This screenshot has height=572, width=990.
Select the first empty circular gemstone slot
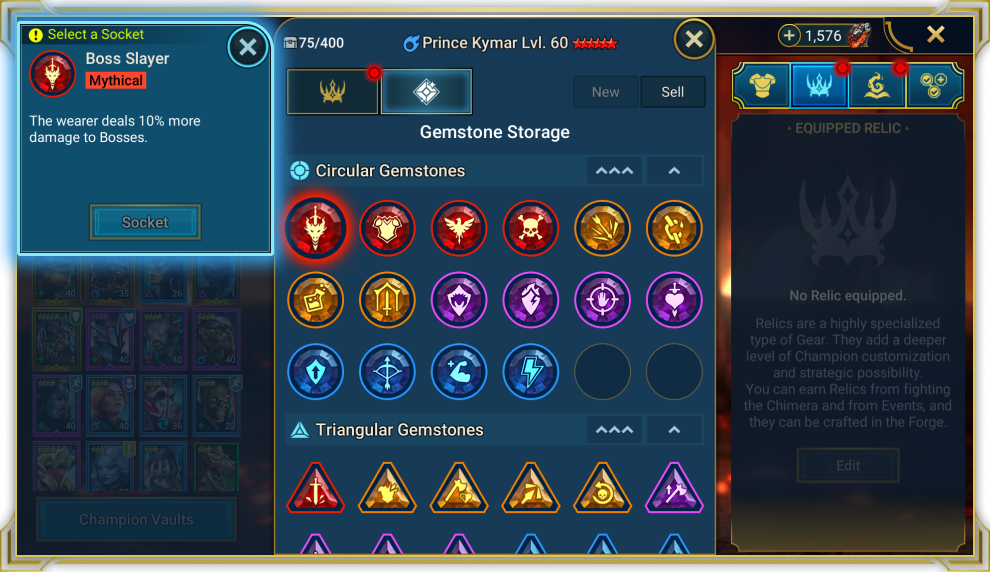point(602,372)
